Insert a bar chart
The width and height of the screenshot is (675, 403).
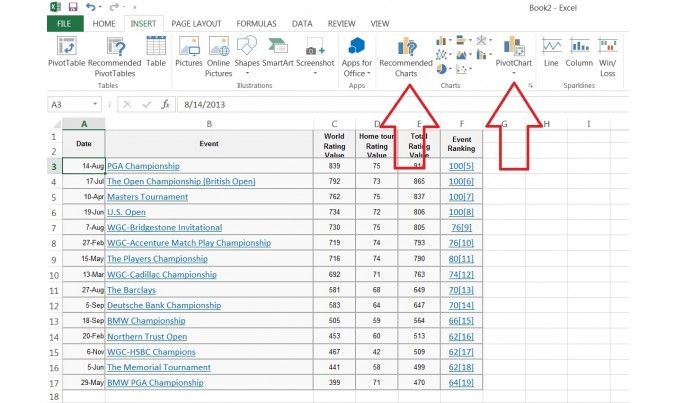coord(461,40)
